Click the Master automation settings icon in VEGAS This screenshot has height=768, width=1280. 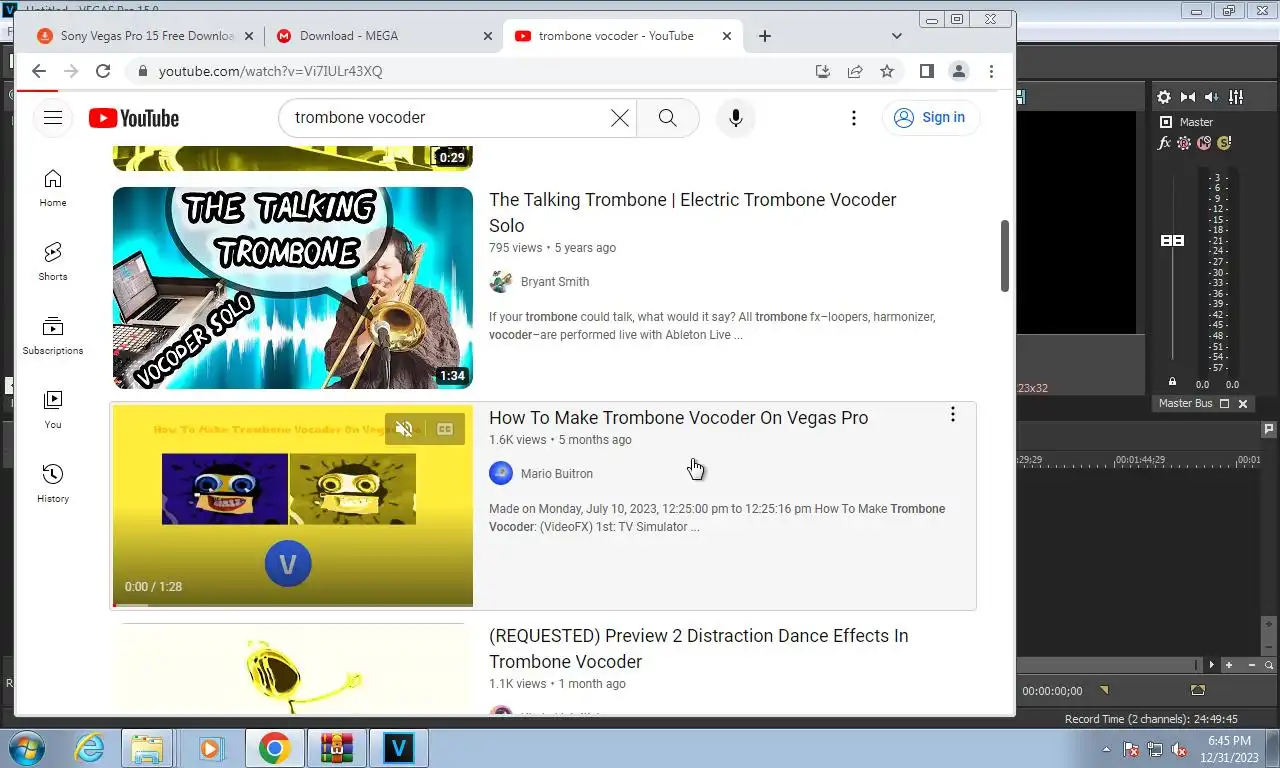pyautogui.click(x=1184, y=143)
